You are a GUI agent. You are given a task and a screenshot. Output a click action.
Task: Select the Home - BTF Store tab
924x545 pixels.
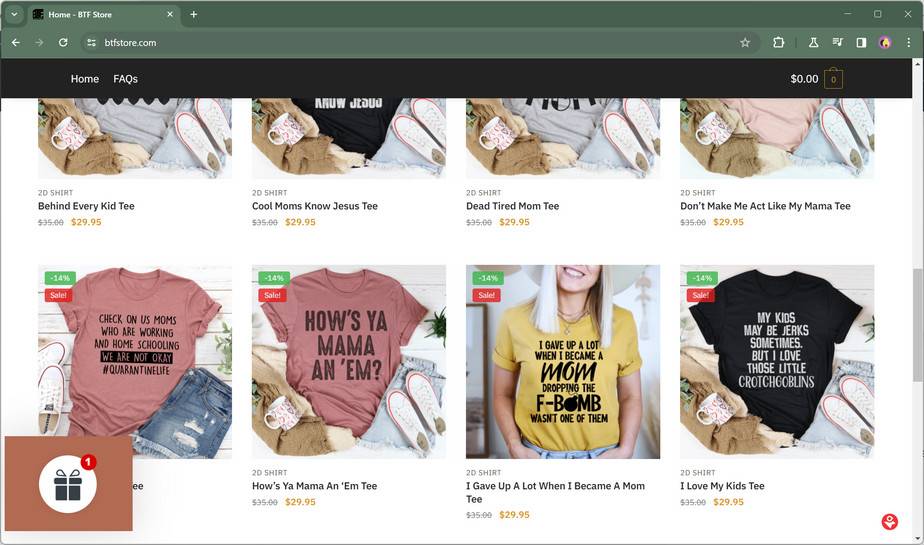click(104, 14)
